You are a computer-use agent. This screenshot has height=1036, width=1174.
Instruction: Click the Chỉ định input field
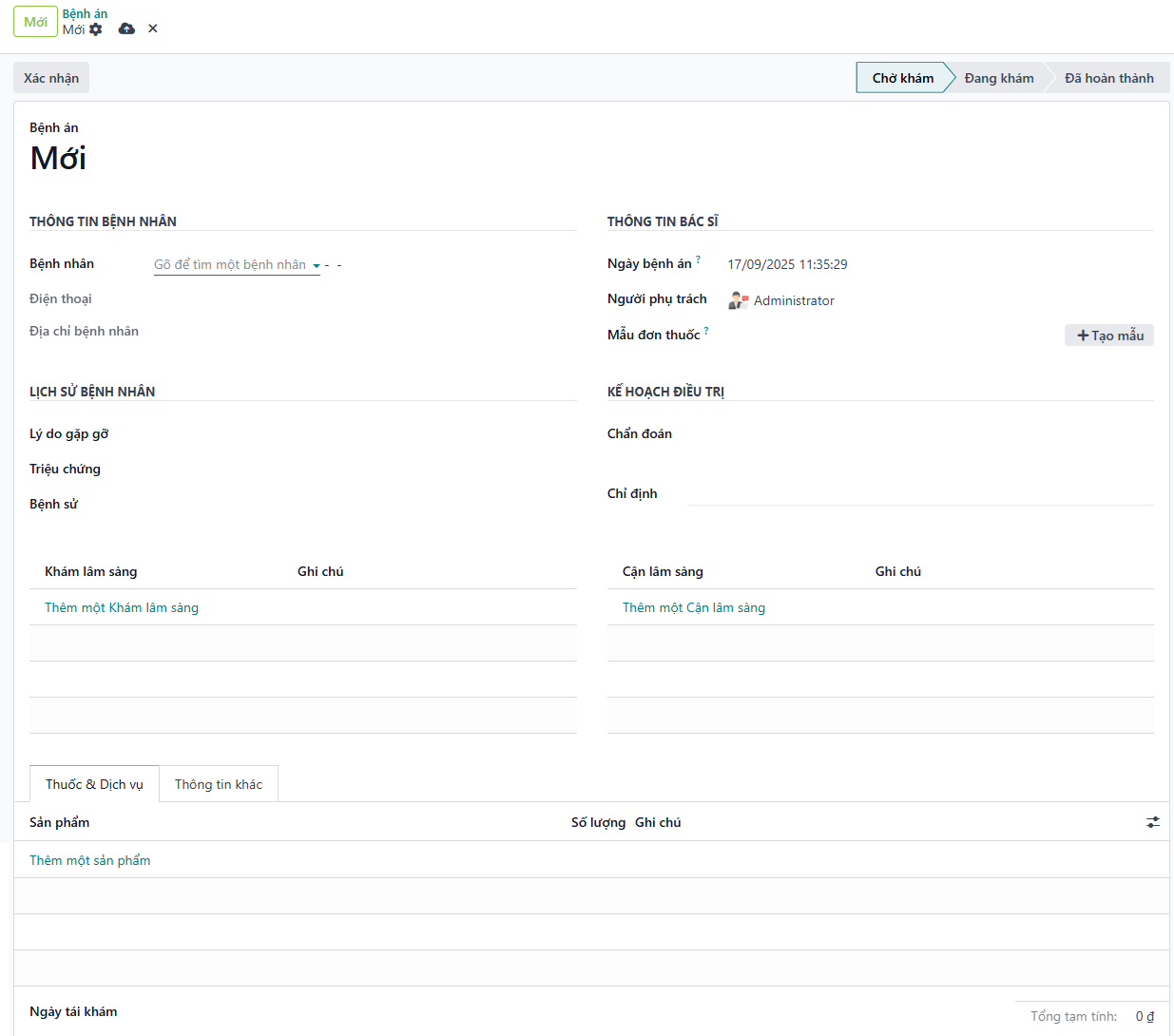[x=919, y=493]
